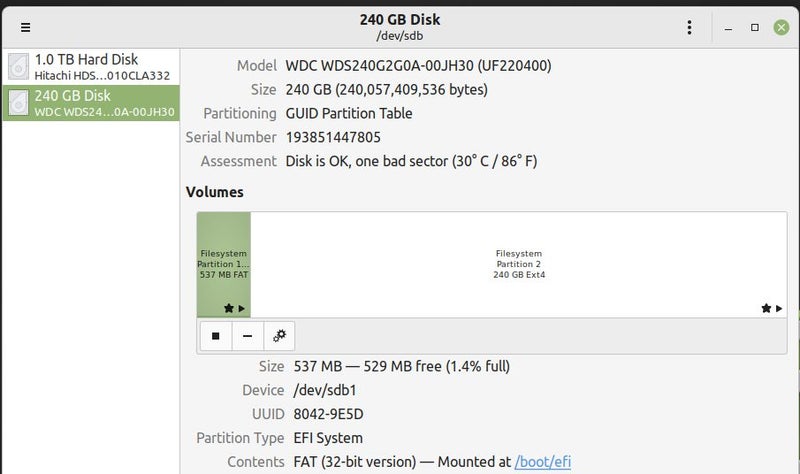Click model text WDC WDS240G2G0A-00JH30
Image resolution: width=800 pixels, height=474 pixels.
click(380, 66)
